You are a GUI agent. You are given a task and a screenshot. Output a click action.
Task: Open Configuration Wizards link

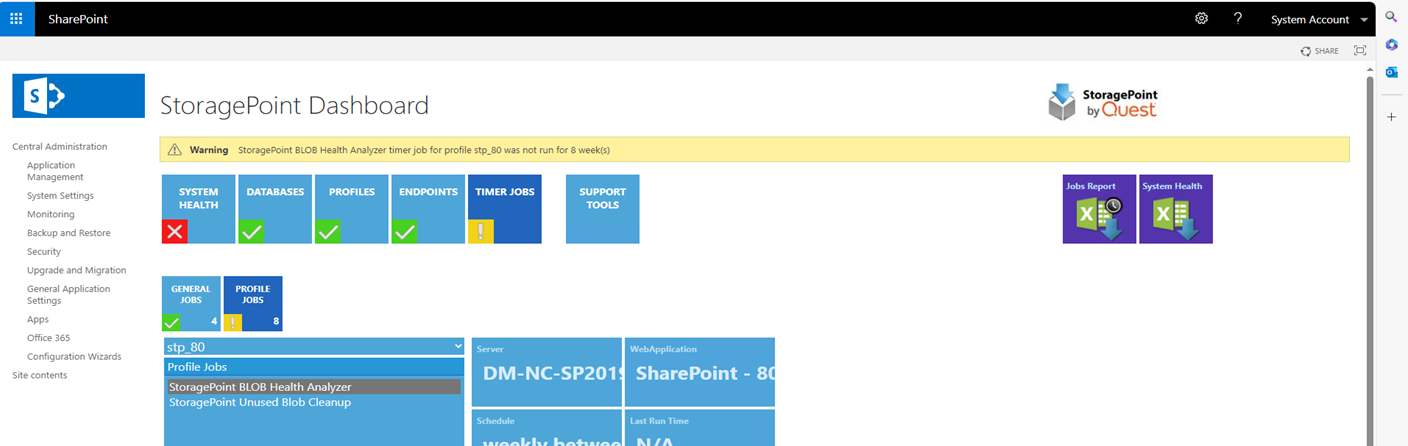coord(74,356)
